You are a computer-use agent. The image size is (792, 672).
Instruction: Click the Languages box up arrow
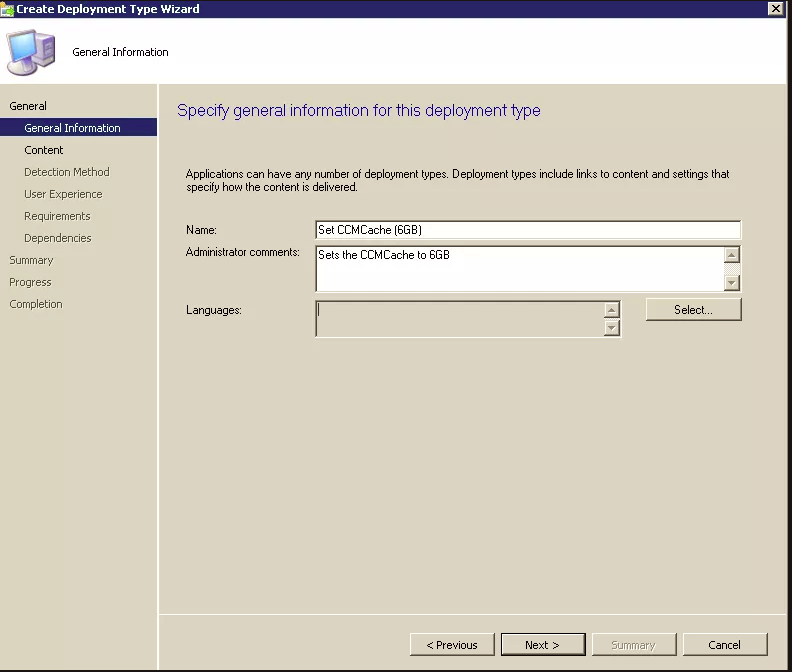click(612, 310)
